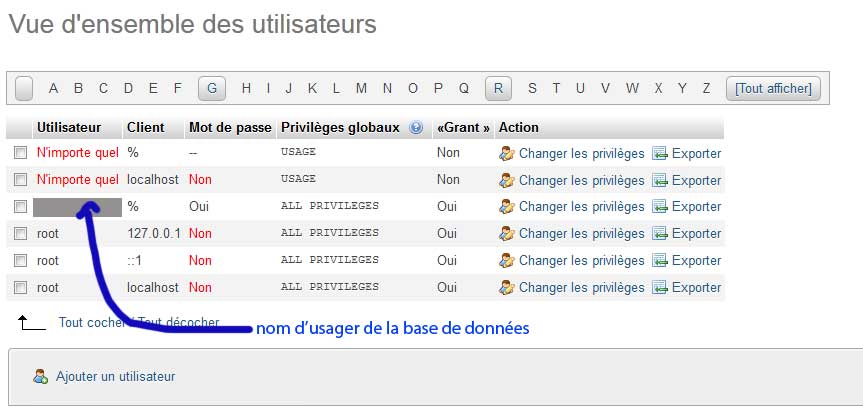Viewport: 863px width, 407px height.
Task: Select the checkbox for root on localhost
Action: [20, 287]
